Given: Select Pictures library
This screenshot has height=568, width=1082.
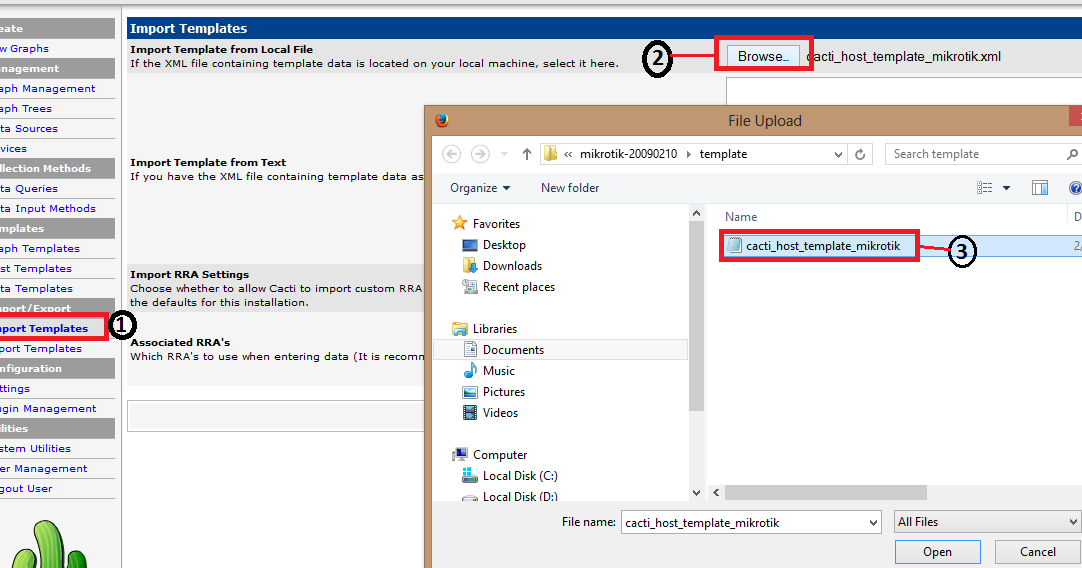Looking at the screenshot, I should 504,392.
